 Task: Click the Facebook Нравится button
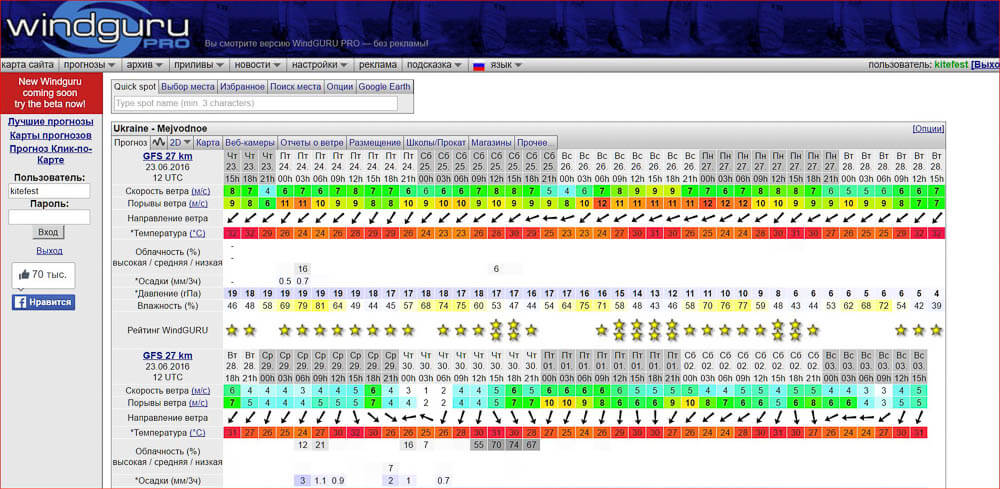[x=43, y=302]
